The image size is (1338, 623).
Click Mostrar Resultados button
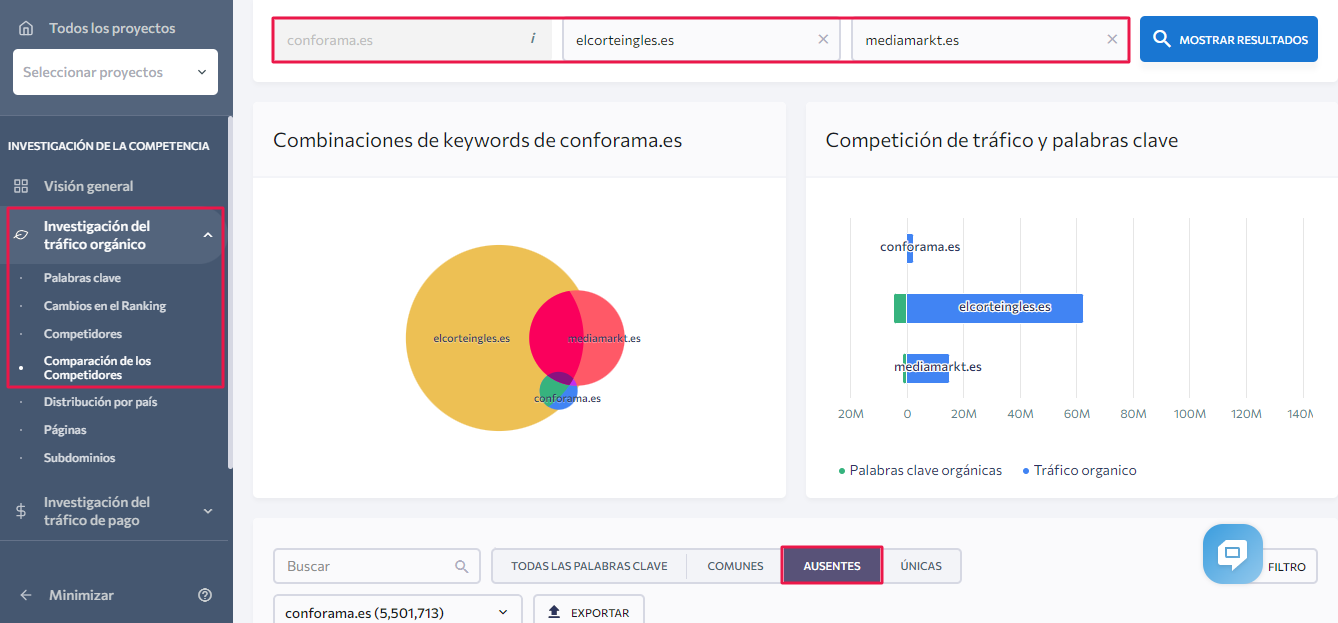click(1229, 39)
